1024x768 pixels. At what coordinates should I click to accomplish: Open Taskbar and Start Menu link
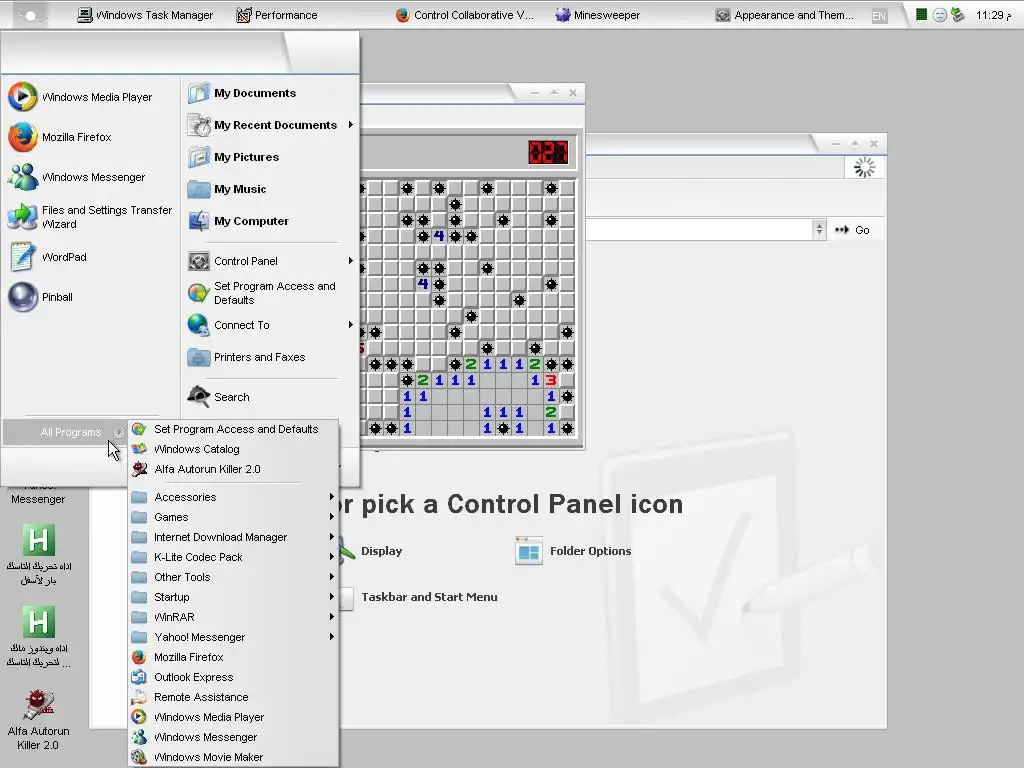pyautogui.click(x=429, y=597)
